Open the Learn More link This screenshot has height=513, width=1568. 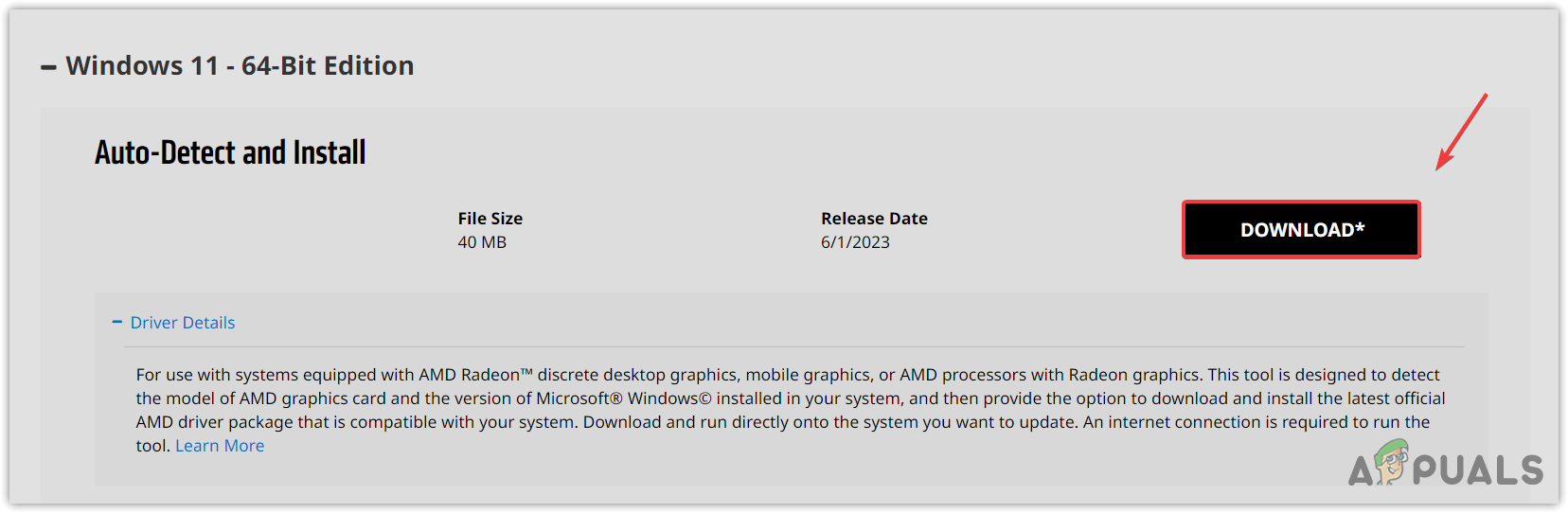220,446
